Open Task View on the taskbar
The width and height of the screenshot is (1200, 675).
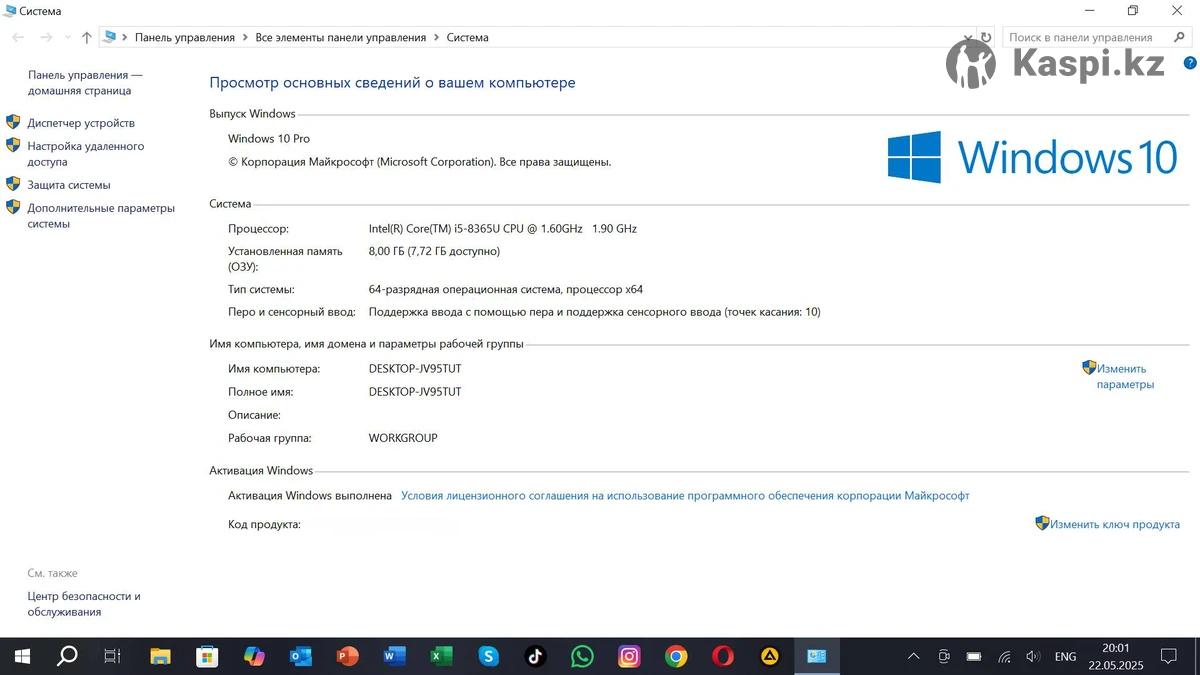point(113,657)
